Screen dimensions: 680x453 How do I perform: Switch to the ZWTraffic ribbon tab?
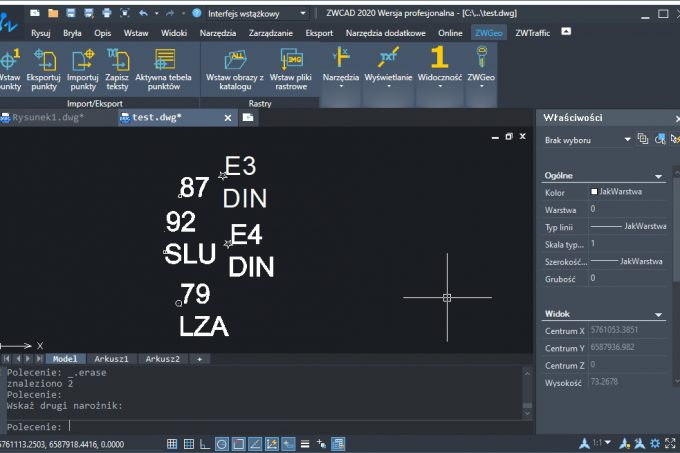(x=533, y=33)
